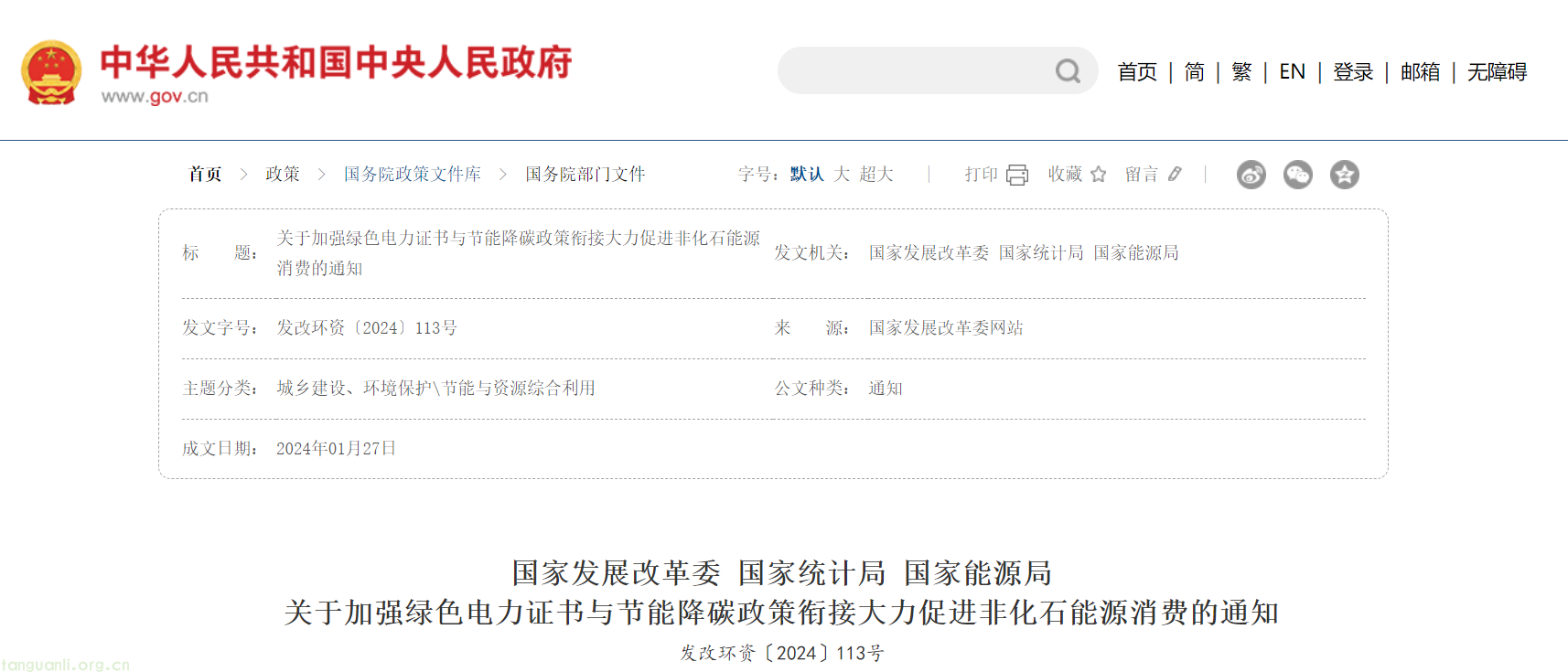Viewport: 1568px width, 672px height.
Task: Open the 登录 login link
Action: [1353, 71]
